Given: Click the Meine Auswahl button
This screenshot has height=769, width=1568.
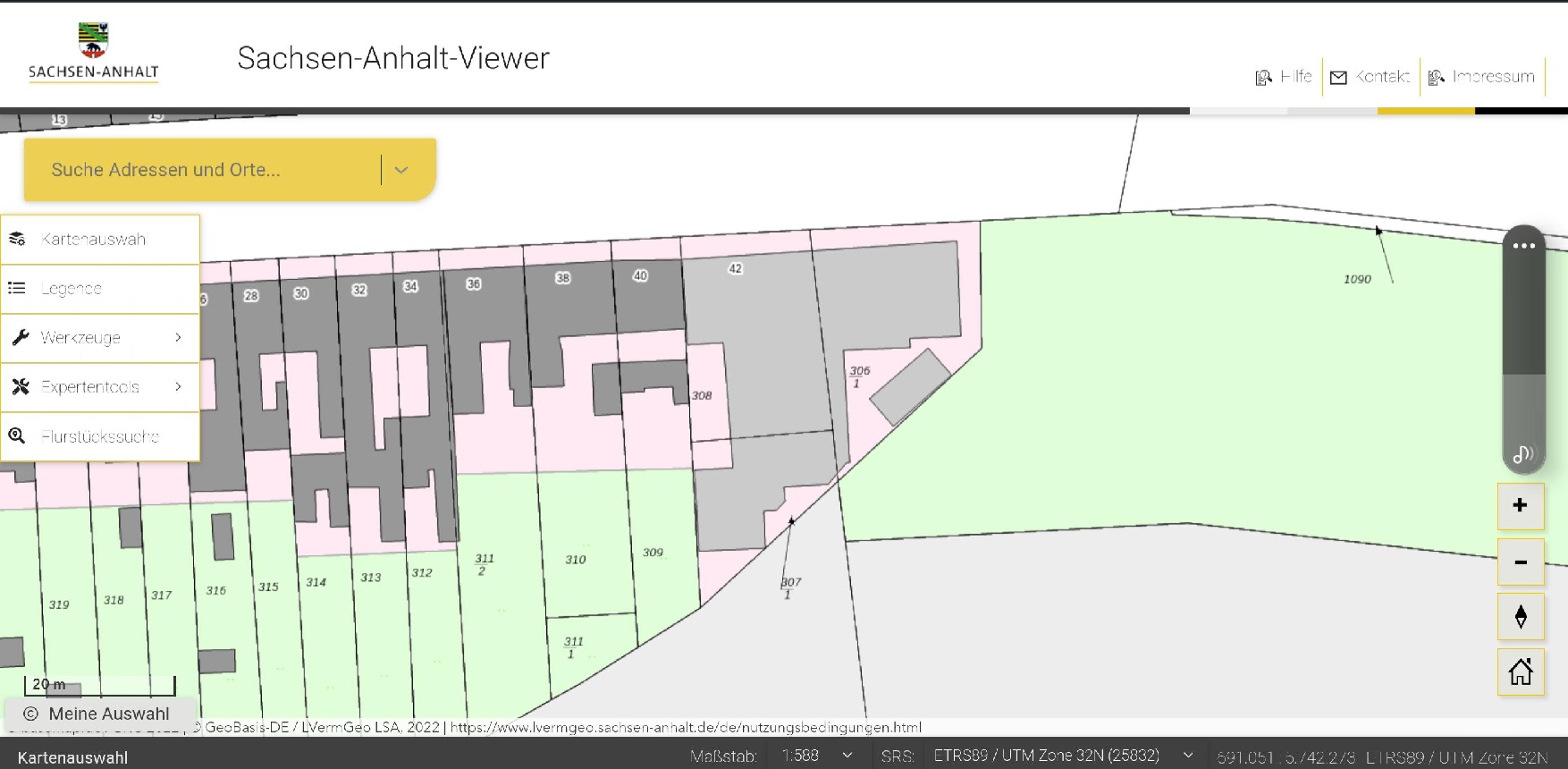Looking at the screenshot, I should click(x=98, y=714).
